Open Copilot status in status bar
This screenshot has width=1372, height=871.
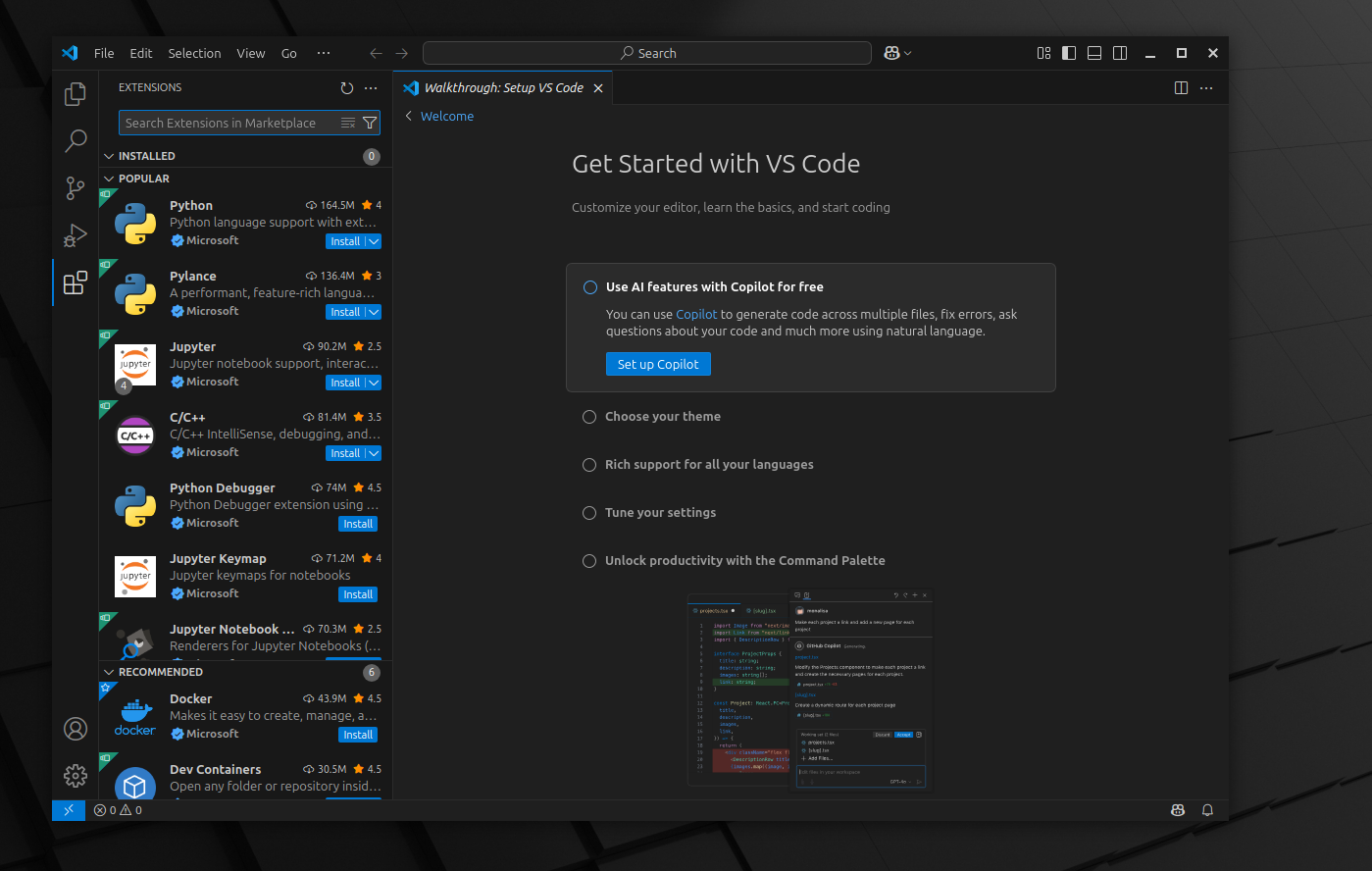tap(1178, 810)
